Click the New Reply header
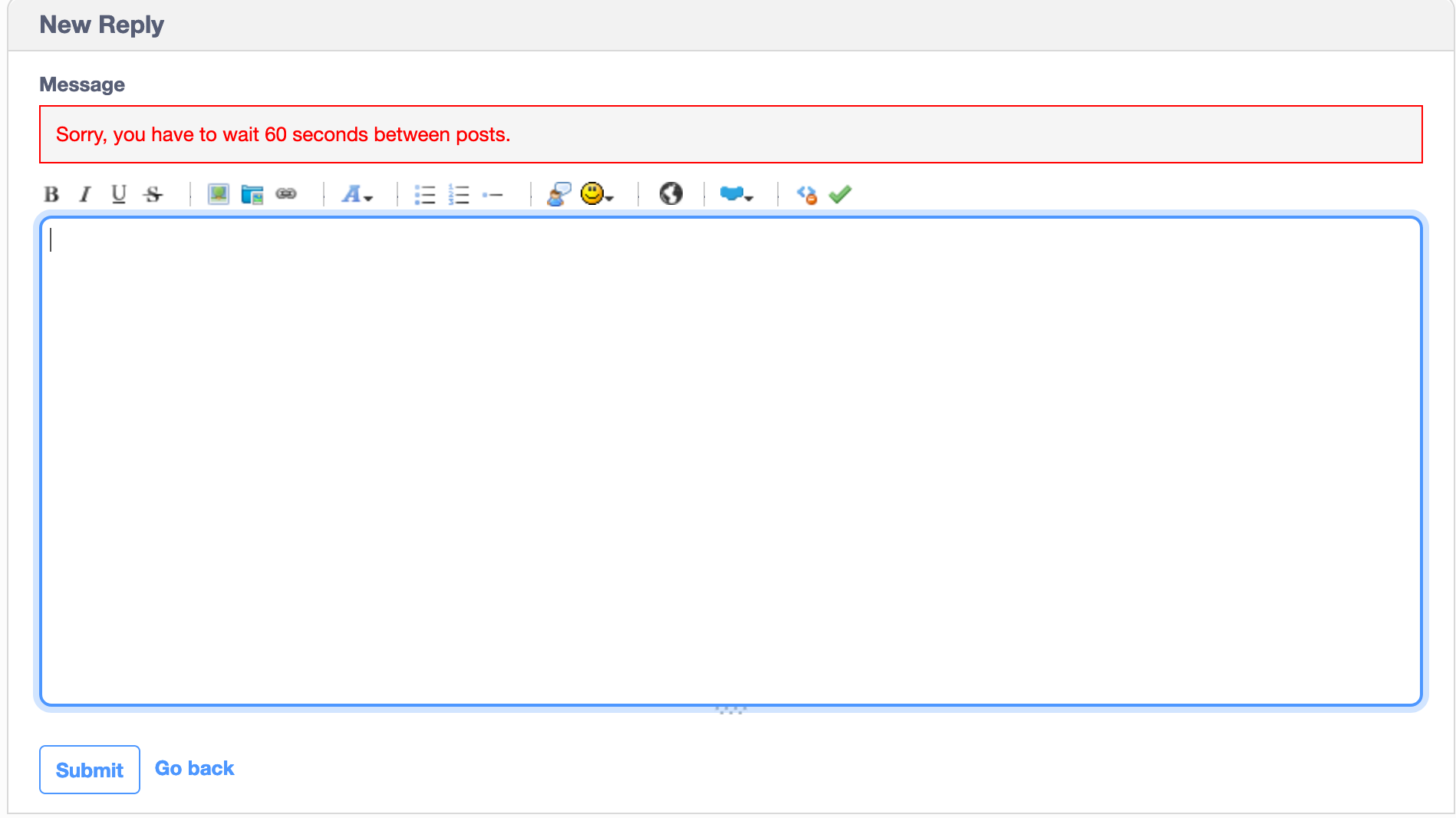The image size is (1456, 818). [101, 24]
